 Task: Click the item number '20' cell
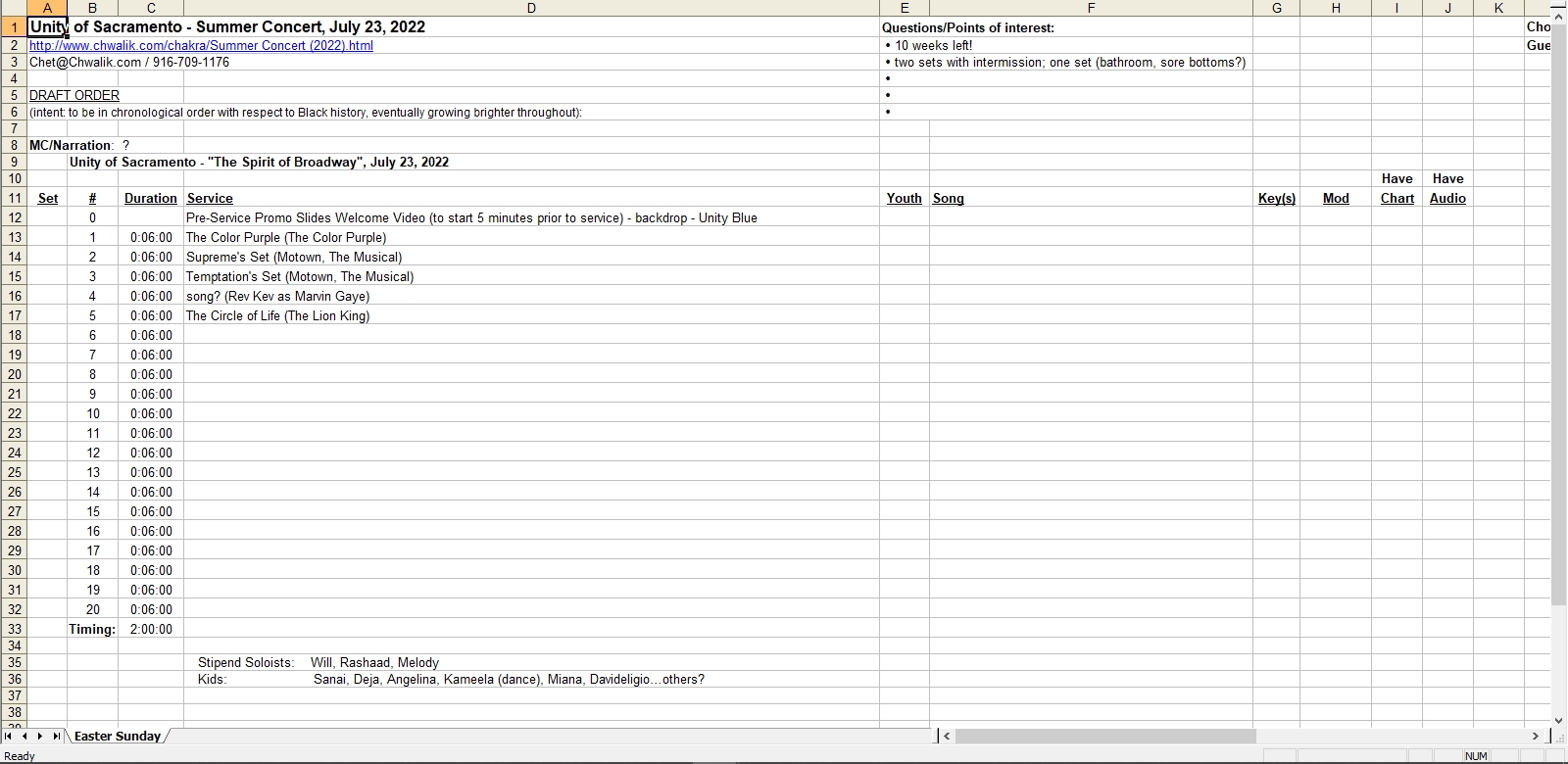click(92, 609)
